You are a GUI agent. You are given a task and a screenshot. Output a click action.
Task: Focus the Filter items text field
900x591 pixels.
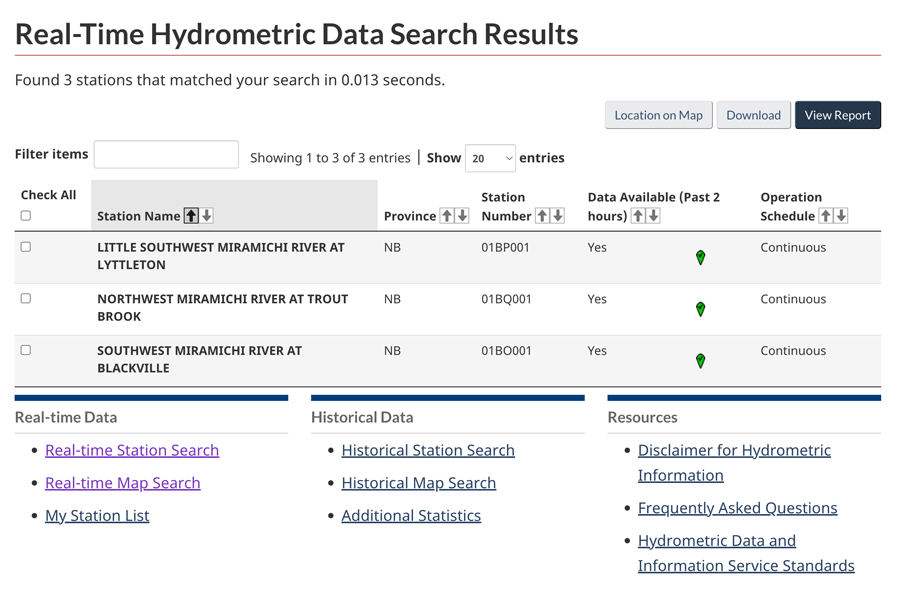[x=166, y=155]
